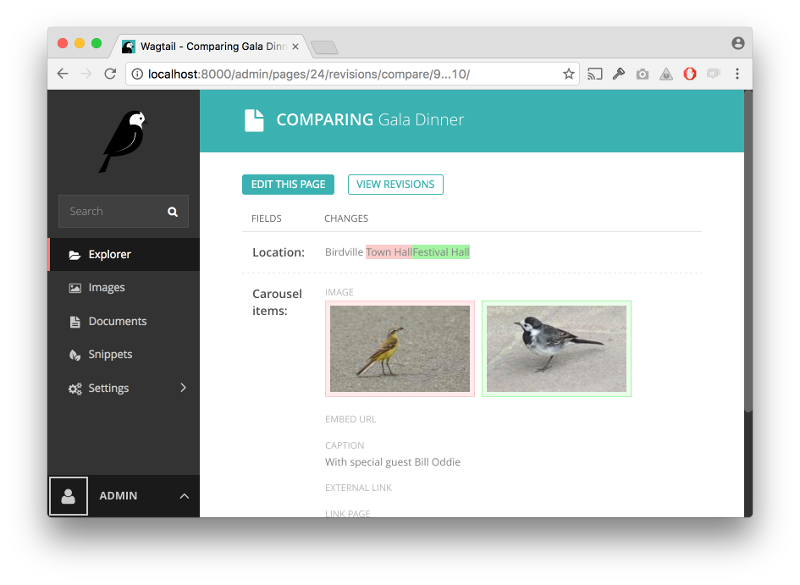Click the Wagtail bird logo
800x585 pixels.
(123, 141)
